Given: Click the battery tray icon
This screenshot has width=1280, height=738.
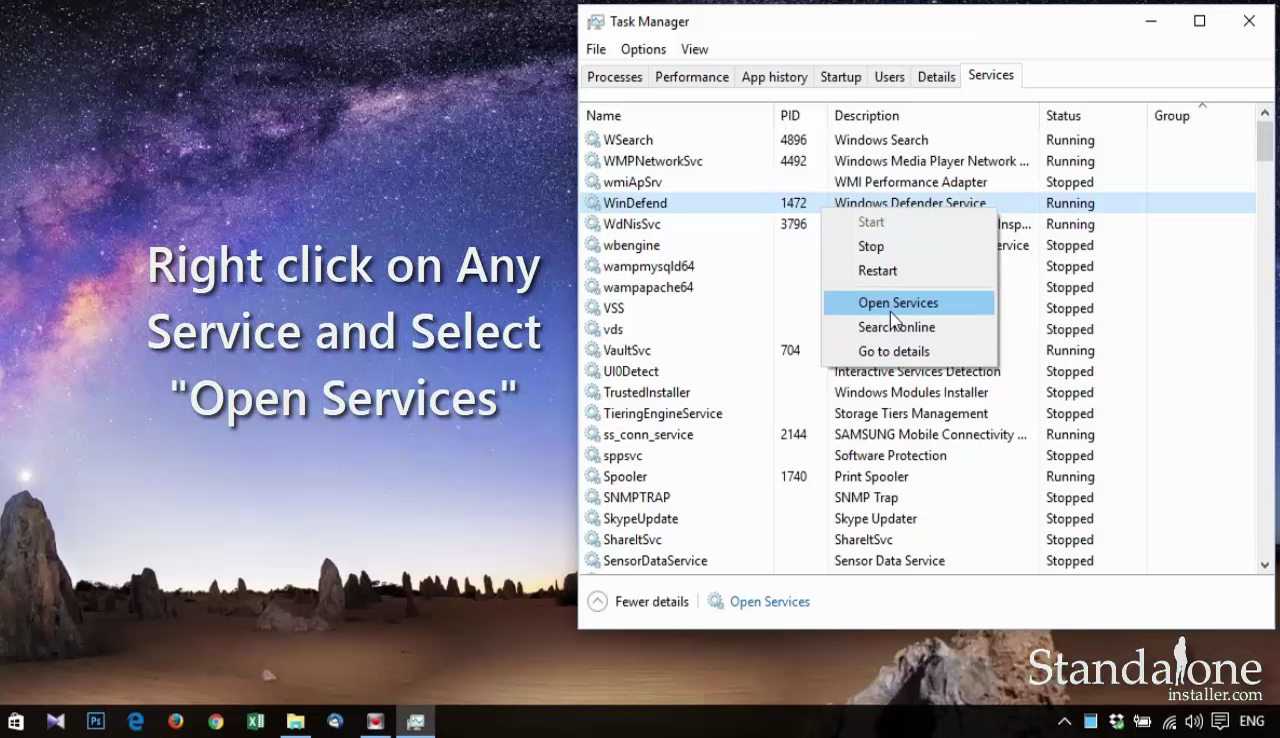Looking at the screenshot, I should coord(1142,721).
